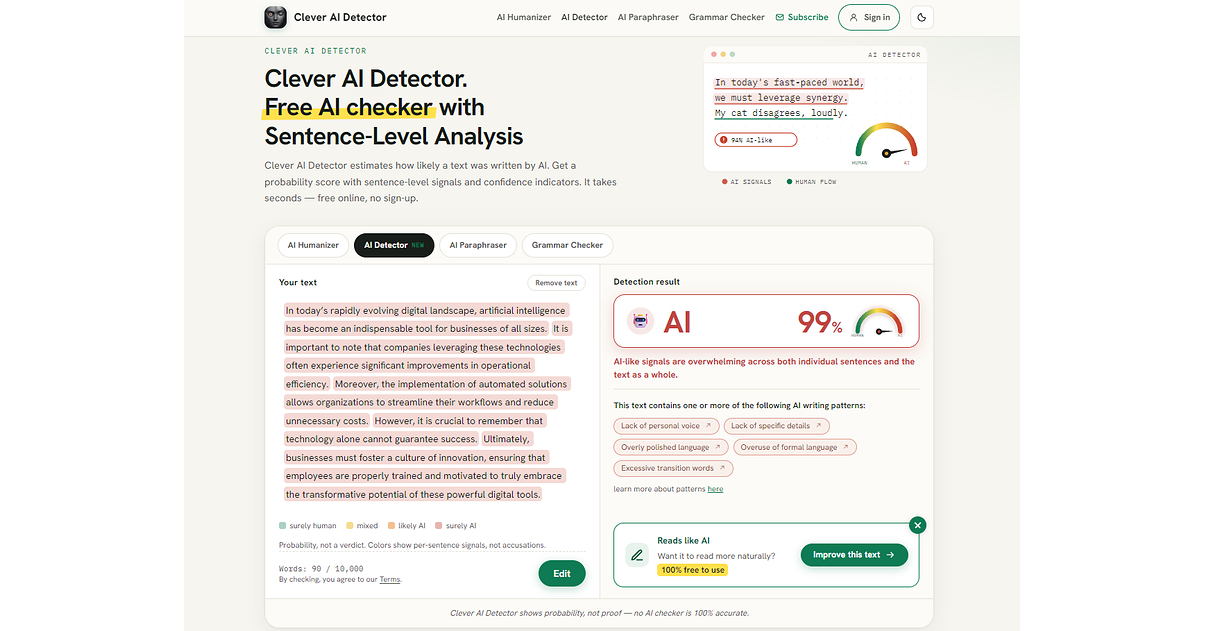Click the 94% AI-like badge in preview
This screenshot has width=1205, height=631.
(756, 140)
